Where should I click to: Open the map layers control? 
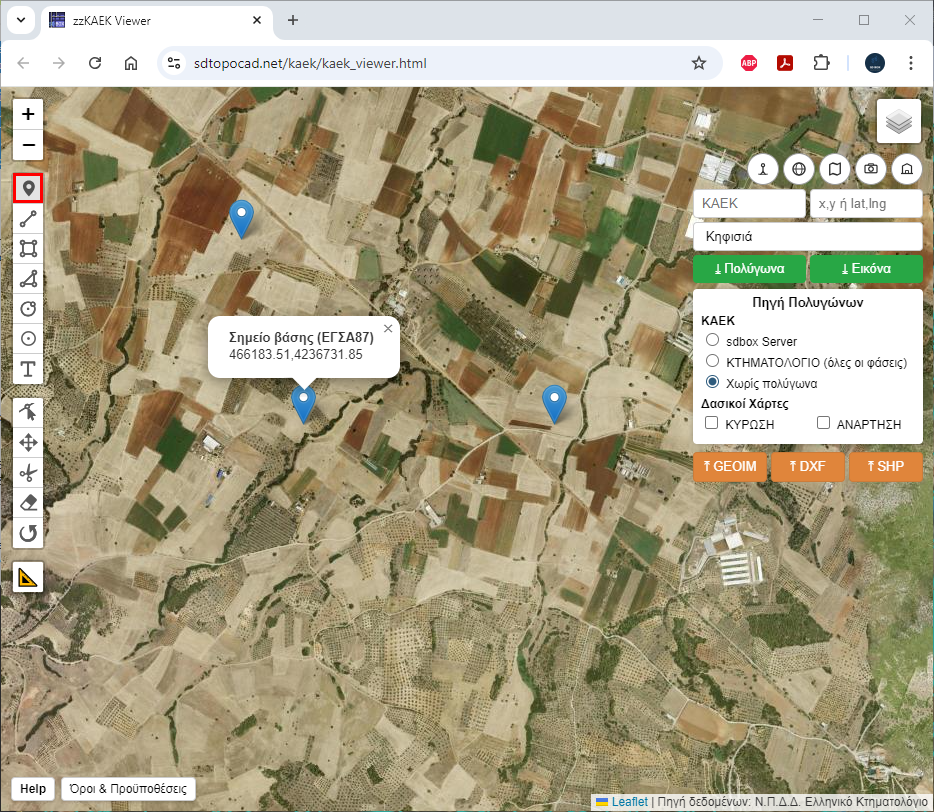point(898,122)
